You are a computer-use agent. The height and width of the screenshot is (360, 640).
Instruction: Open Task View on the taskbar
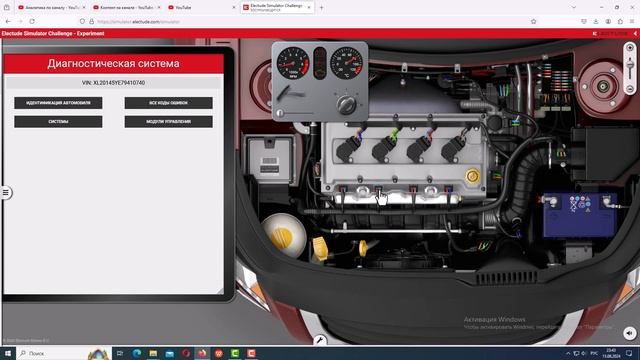pyautogui.click(x=120, y=353)
